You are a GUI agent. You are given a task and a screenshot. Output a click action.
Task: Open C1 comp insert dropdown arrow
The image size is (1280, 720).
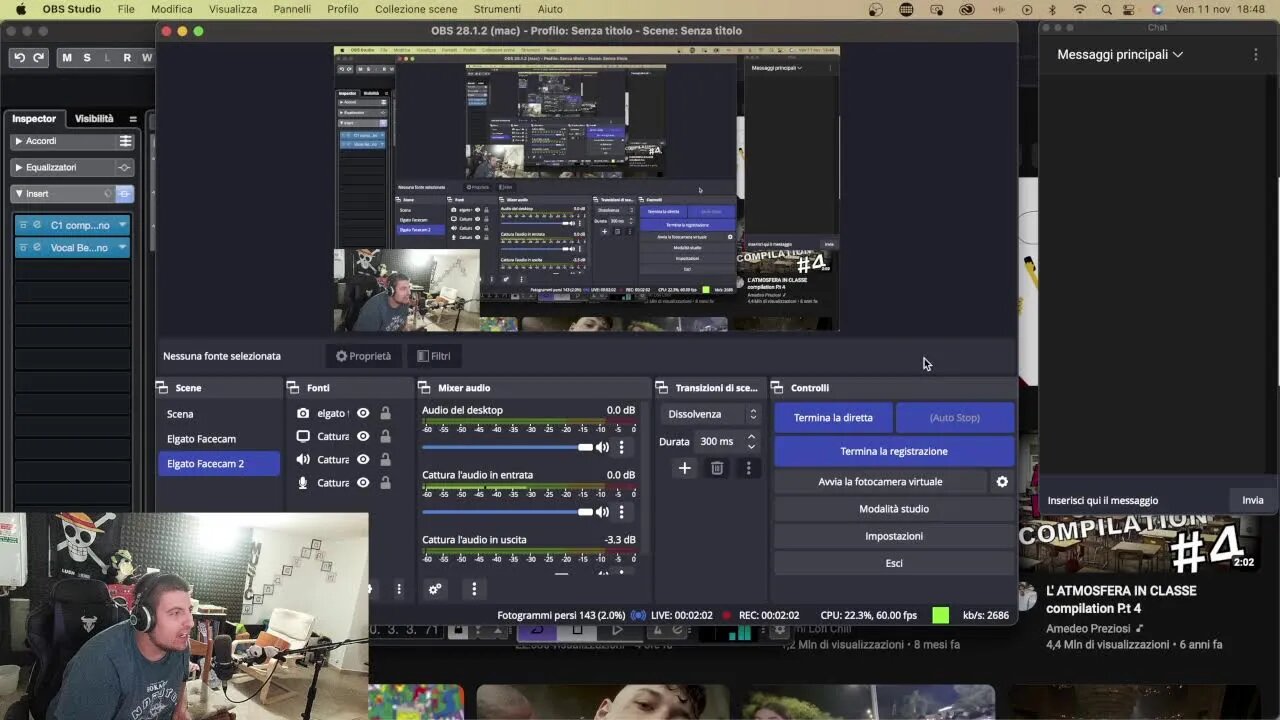[x=122, y=225]
